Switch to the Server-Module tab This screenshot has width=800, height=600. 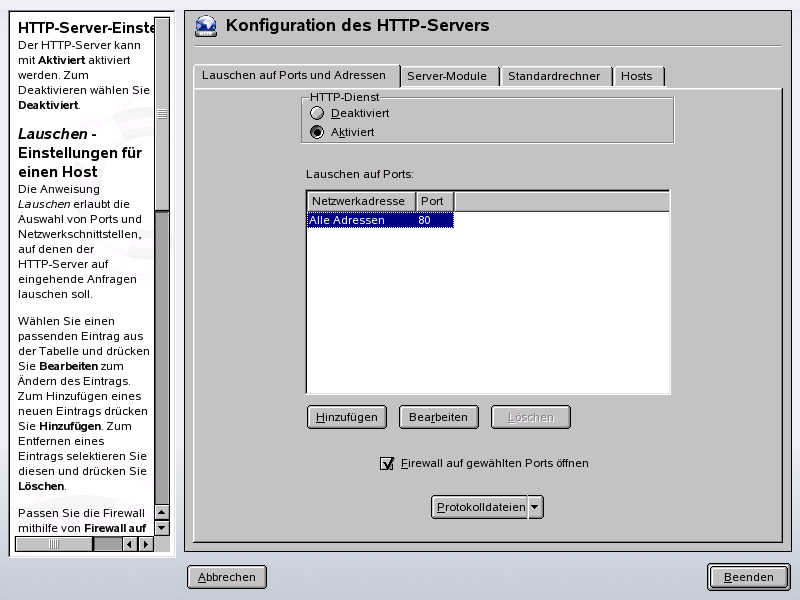point(448,75)
